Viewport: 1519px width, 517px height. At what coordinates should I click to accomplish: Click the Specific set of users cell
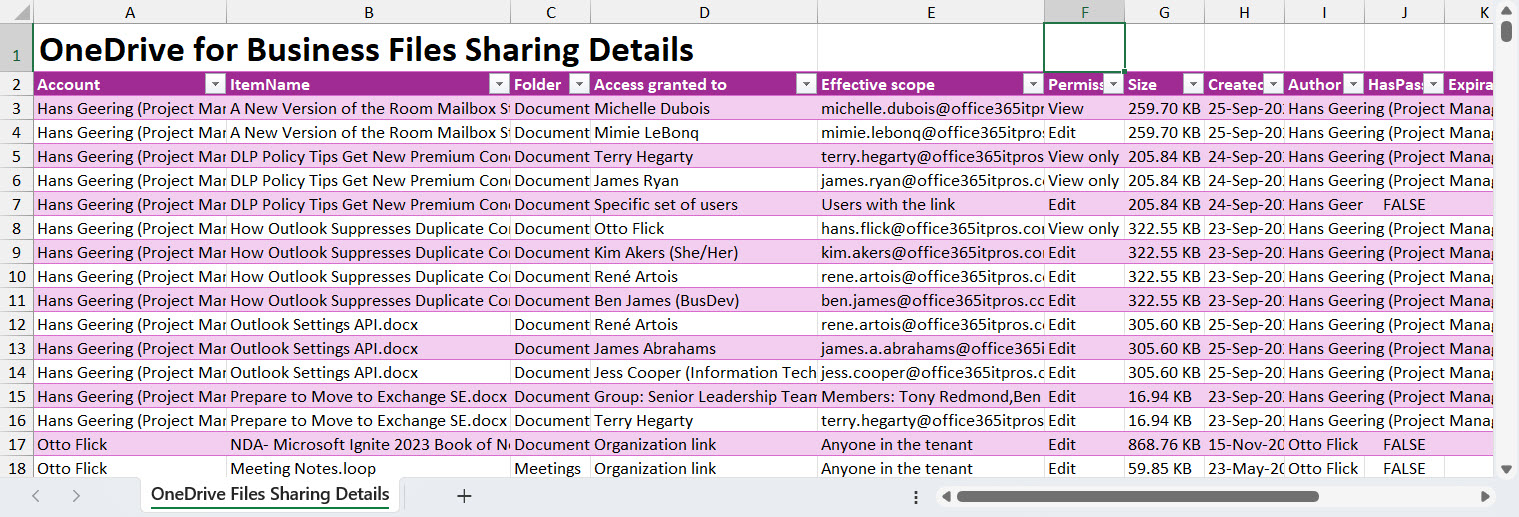coord(704,204)
